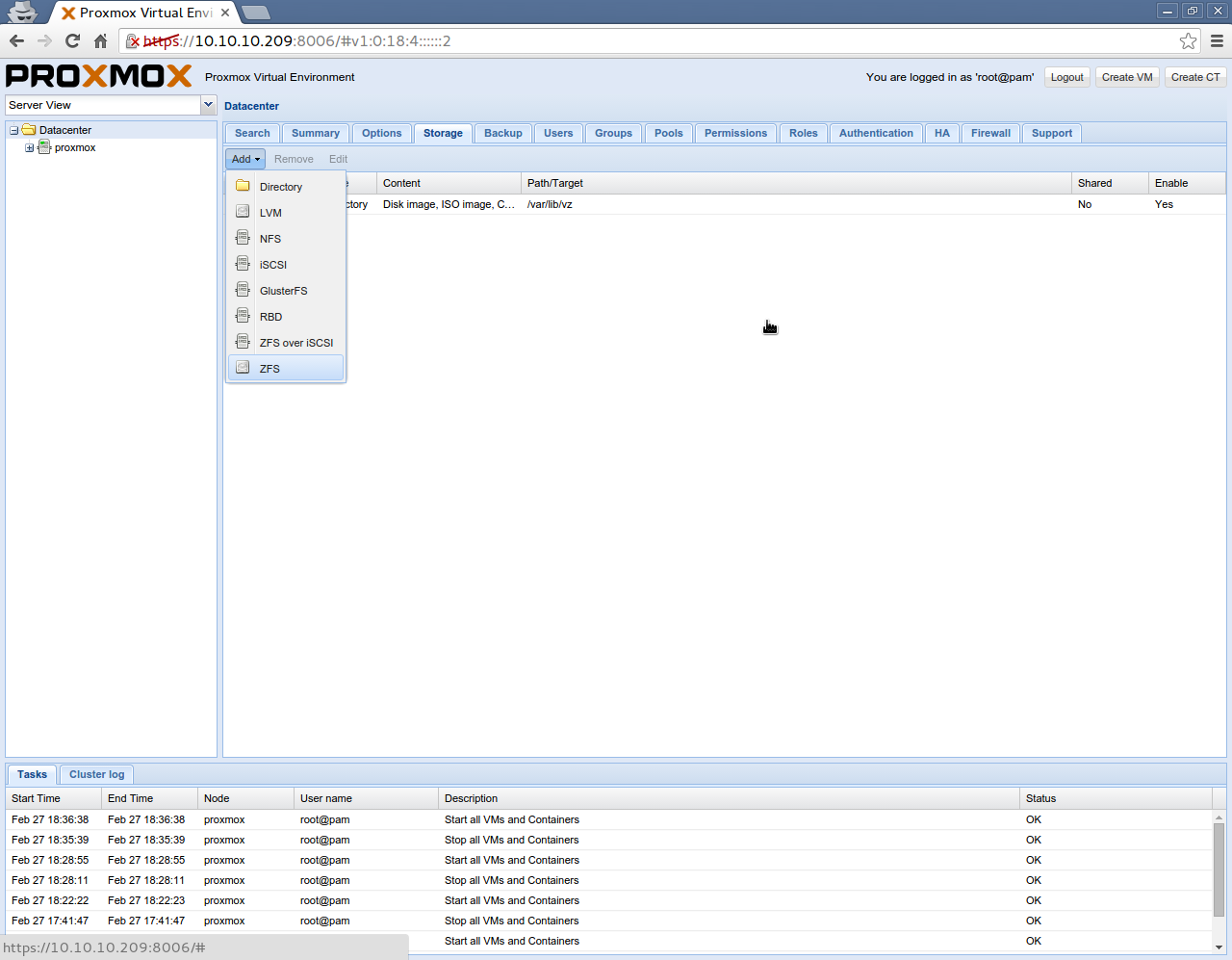Viewport: 1232px width, 960px height.
Task: Open the Permissions tab
Action: [x=735, y=134]
